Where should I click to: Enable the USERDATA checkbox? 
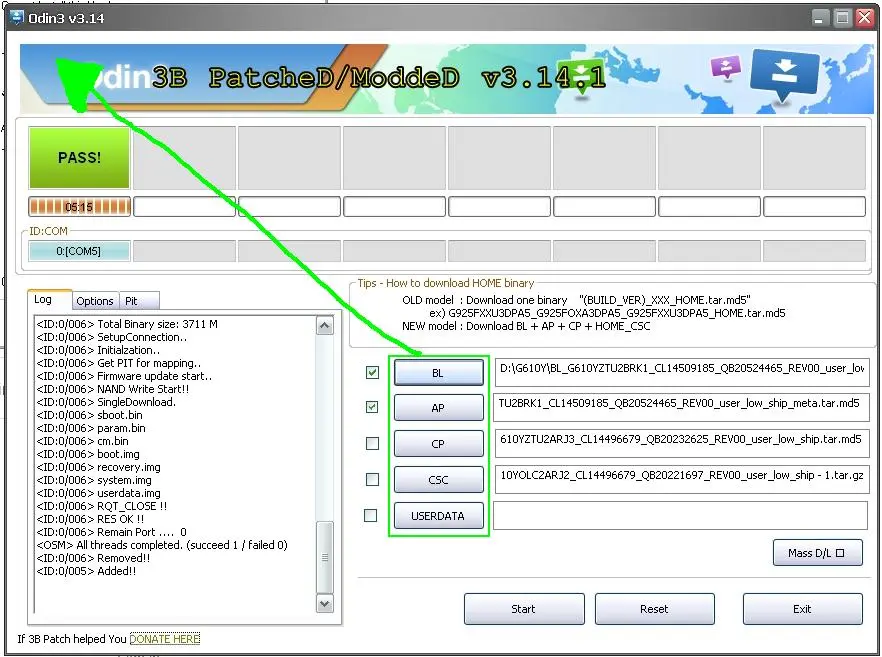[371, 515]
